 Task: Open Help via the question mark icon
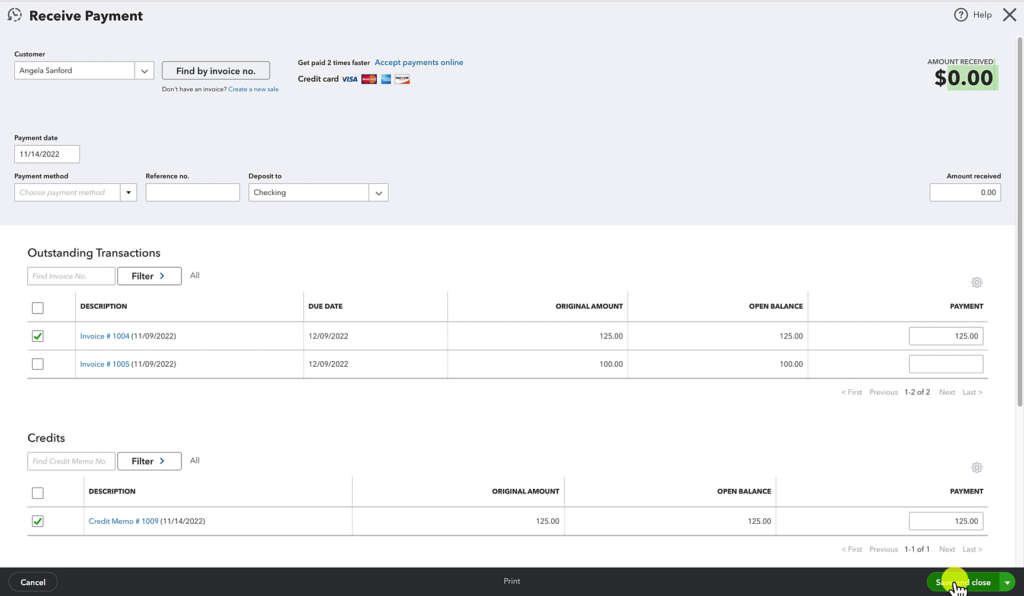tap(962, 15)
